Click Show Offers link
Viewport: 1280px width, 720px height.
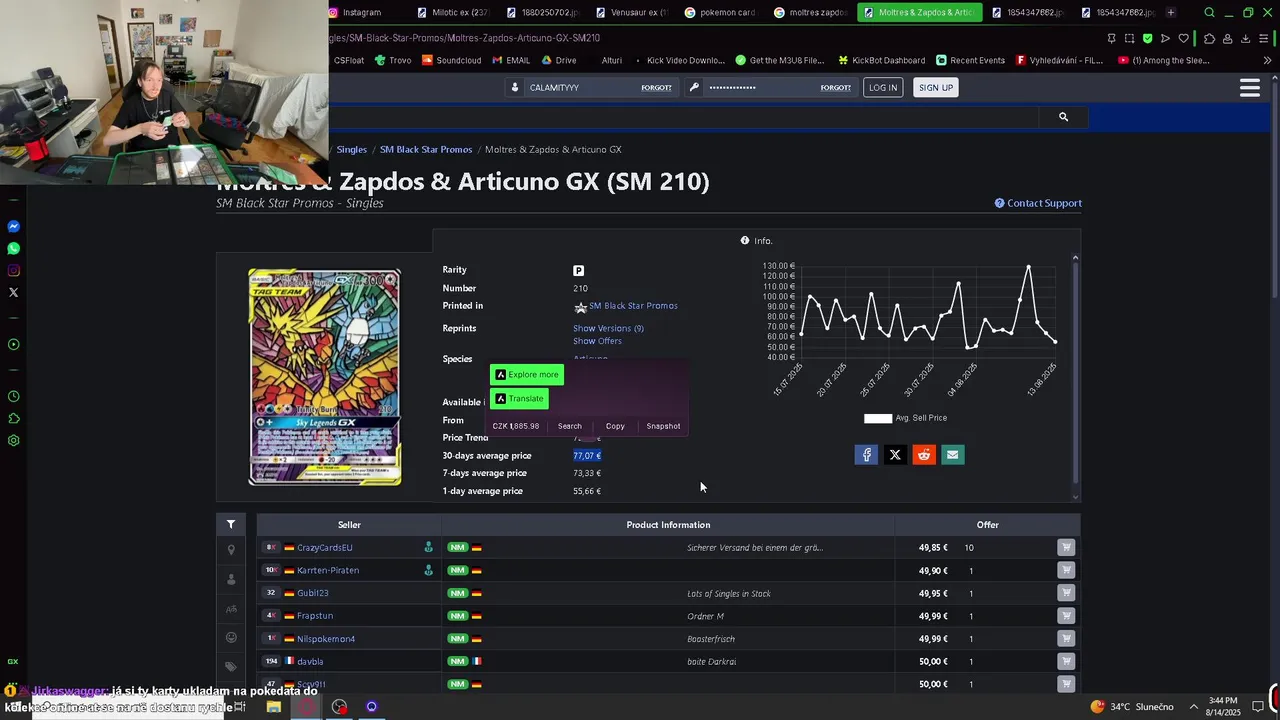(597, 341)
